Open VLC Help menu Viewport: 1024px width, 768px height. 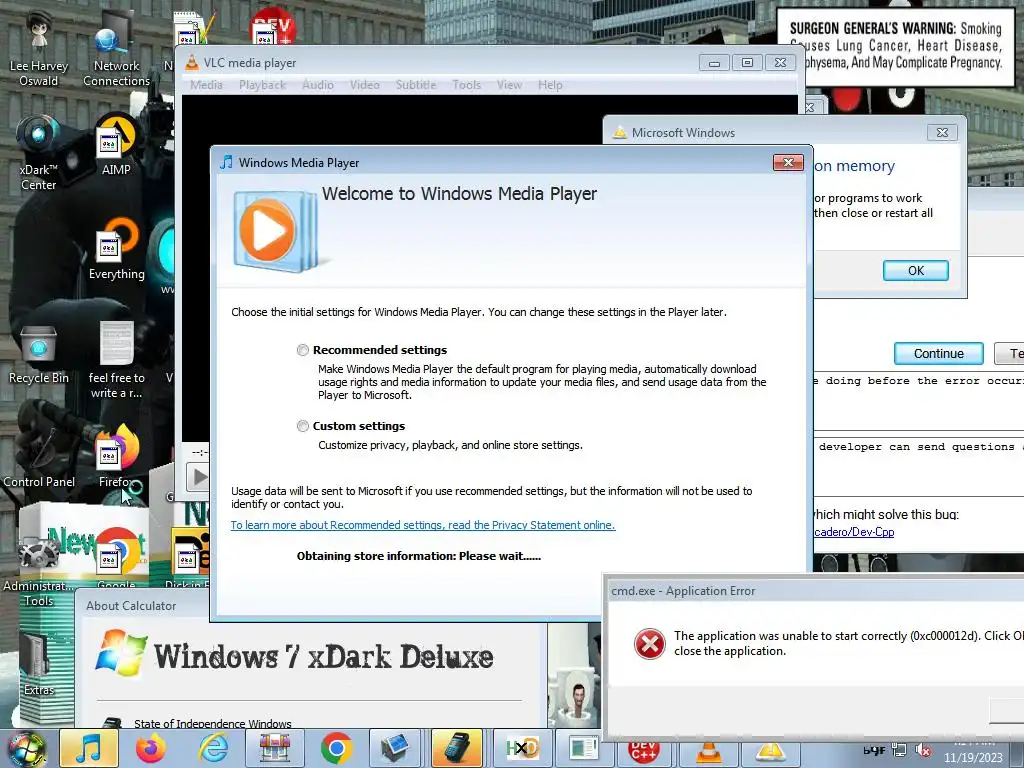(550, 85)
